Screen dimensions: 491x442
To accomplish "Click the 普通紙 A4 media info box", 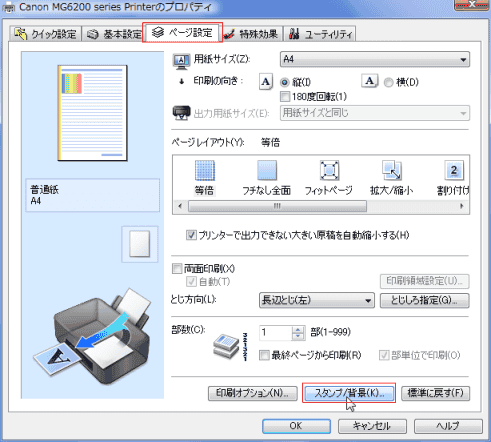I will point(93,195).
